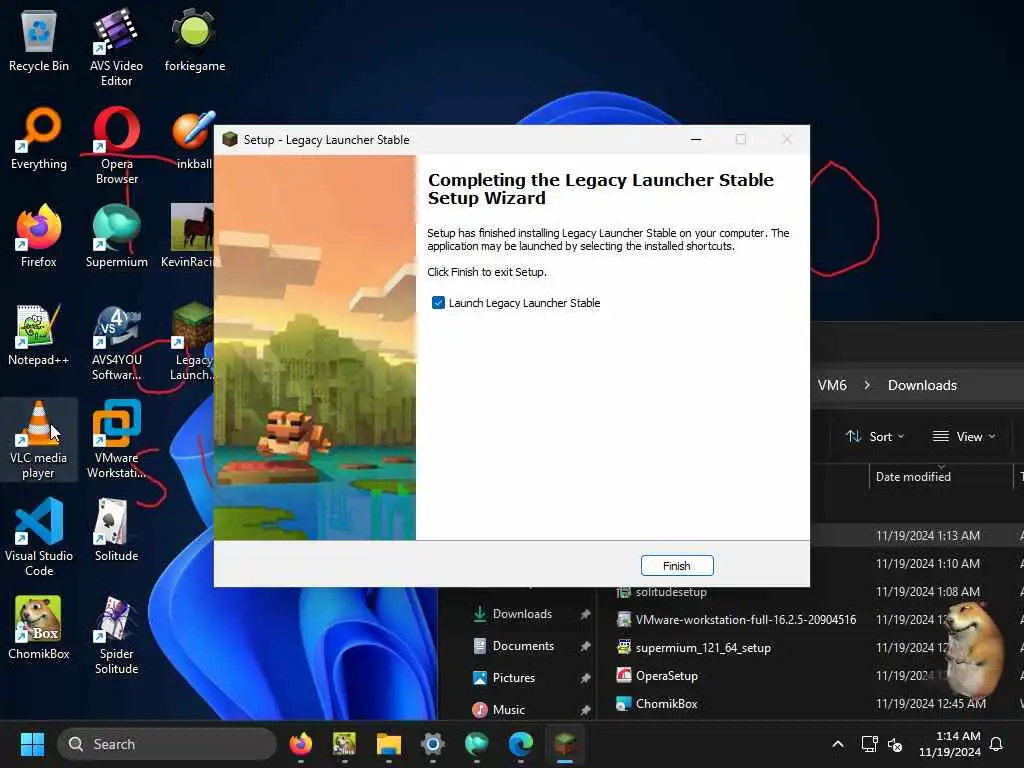Viewport: 1024px width, 768px height.
Task: Select Notepad++ desktop icon
Action: point(39,334)
